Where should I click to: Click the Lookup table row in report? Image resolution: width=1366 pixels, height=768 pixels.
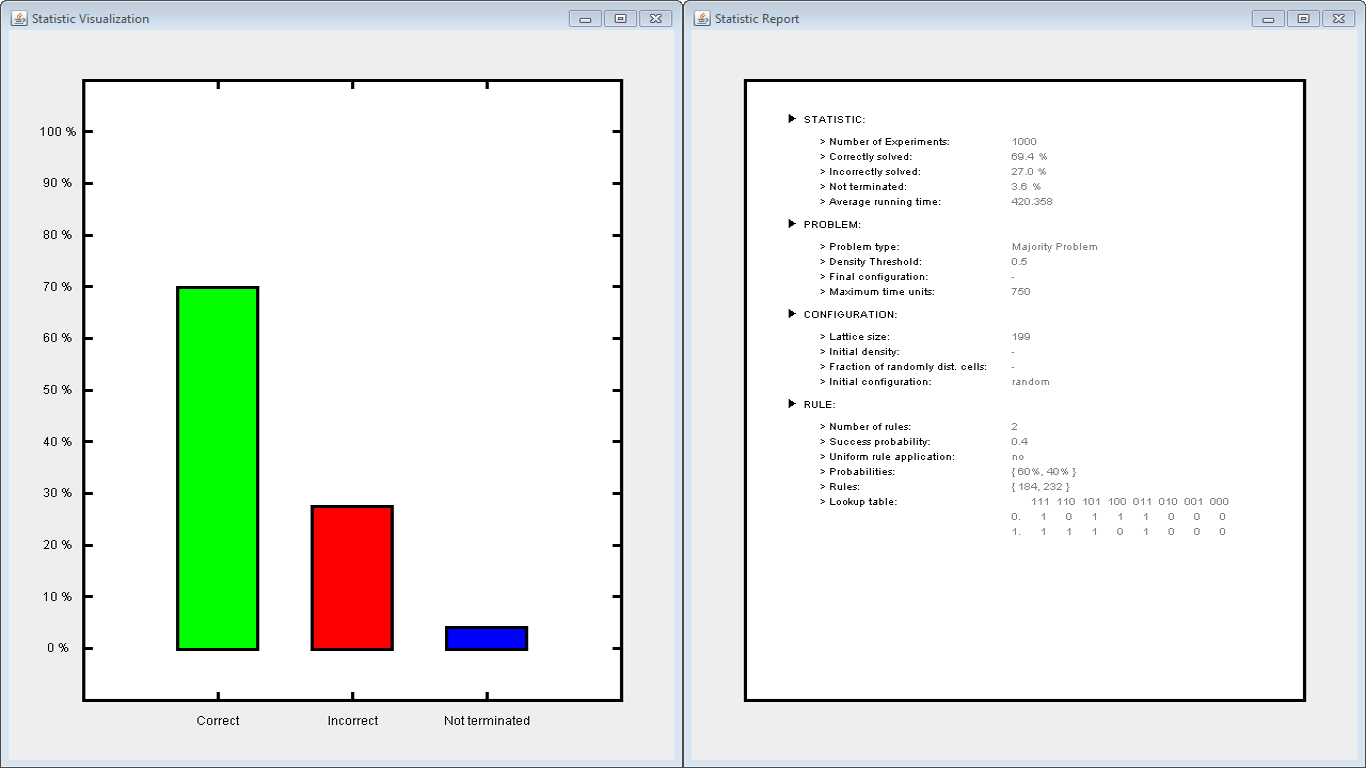863,502
